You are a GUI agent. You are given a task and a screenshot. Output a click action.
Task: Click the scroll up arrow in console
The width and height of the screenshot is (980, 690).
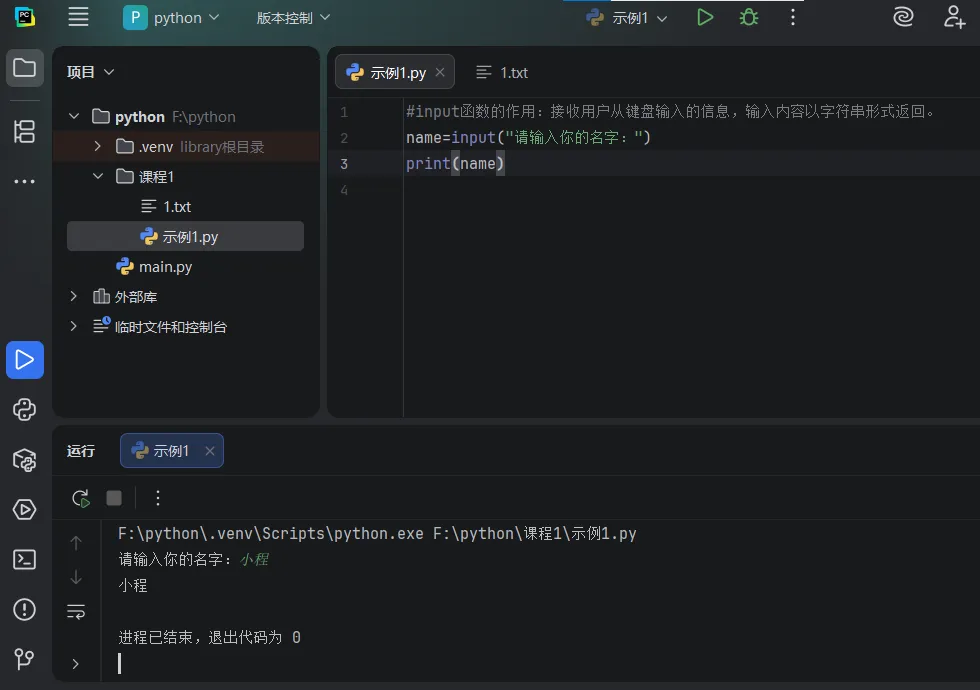76,543
